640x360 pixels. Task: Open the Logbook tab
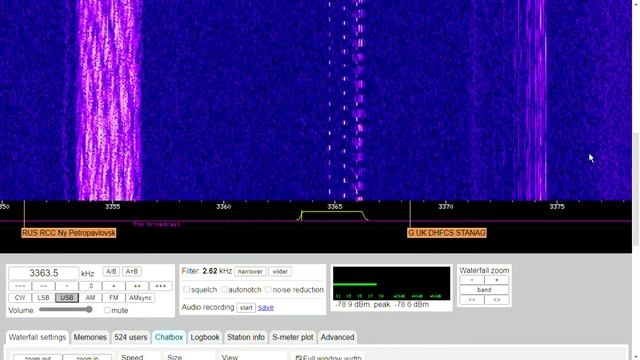click(x=205, y=337)
